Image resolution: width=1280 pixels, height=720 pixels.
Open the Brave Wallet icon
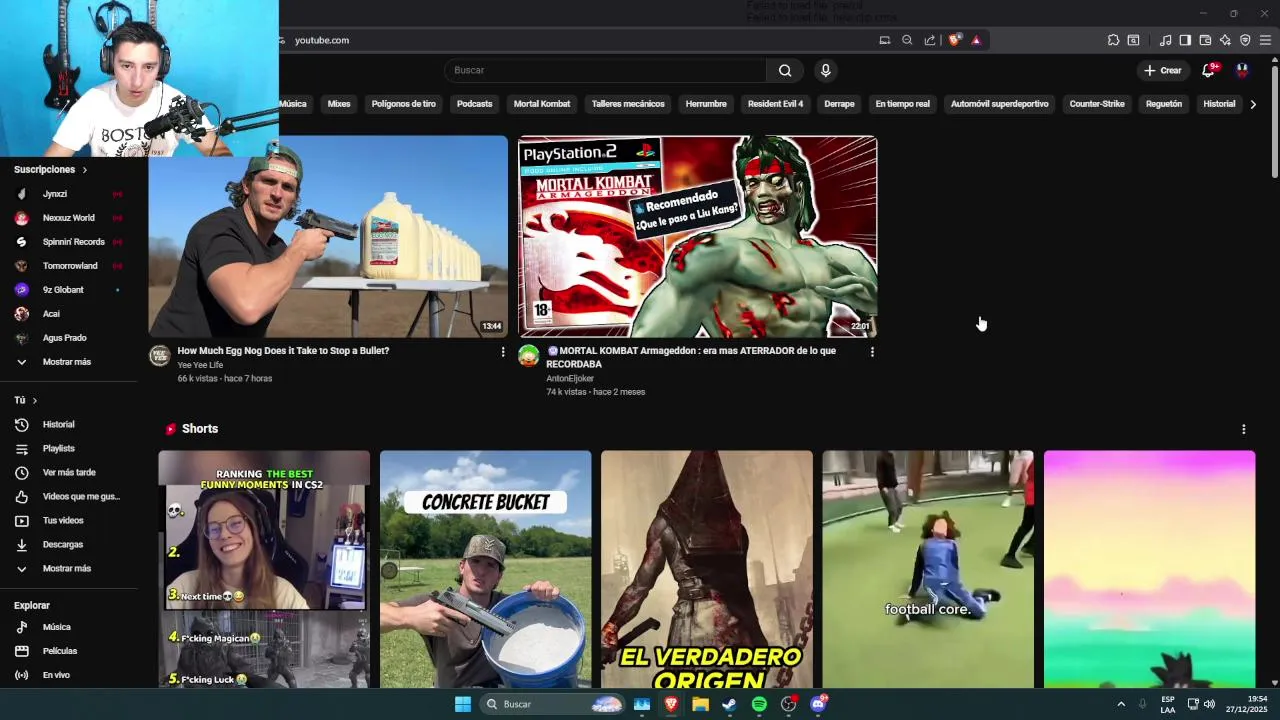1205,40
